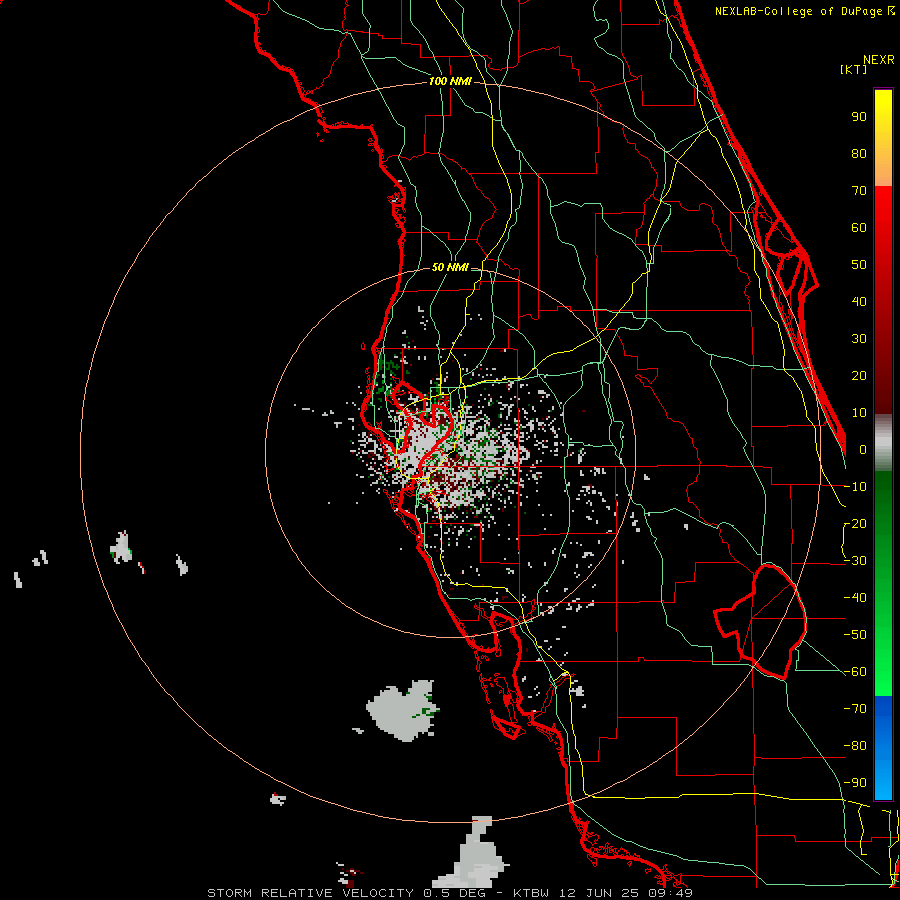Click the -50 knot scale label
Viewport: 900px width, 900px height.
[855, 634]
